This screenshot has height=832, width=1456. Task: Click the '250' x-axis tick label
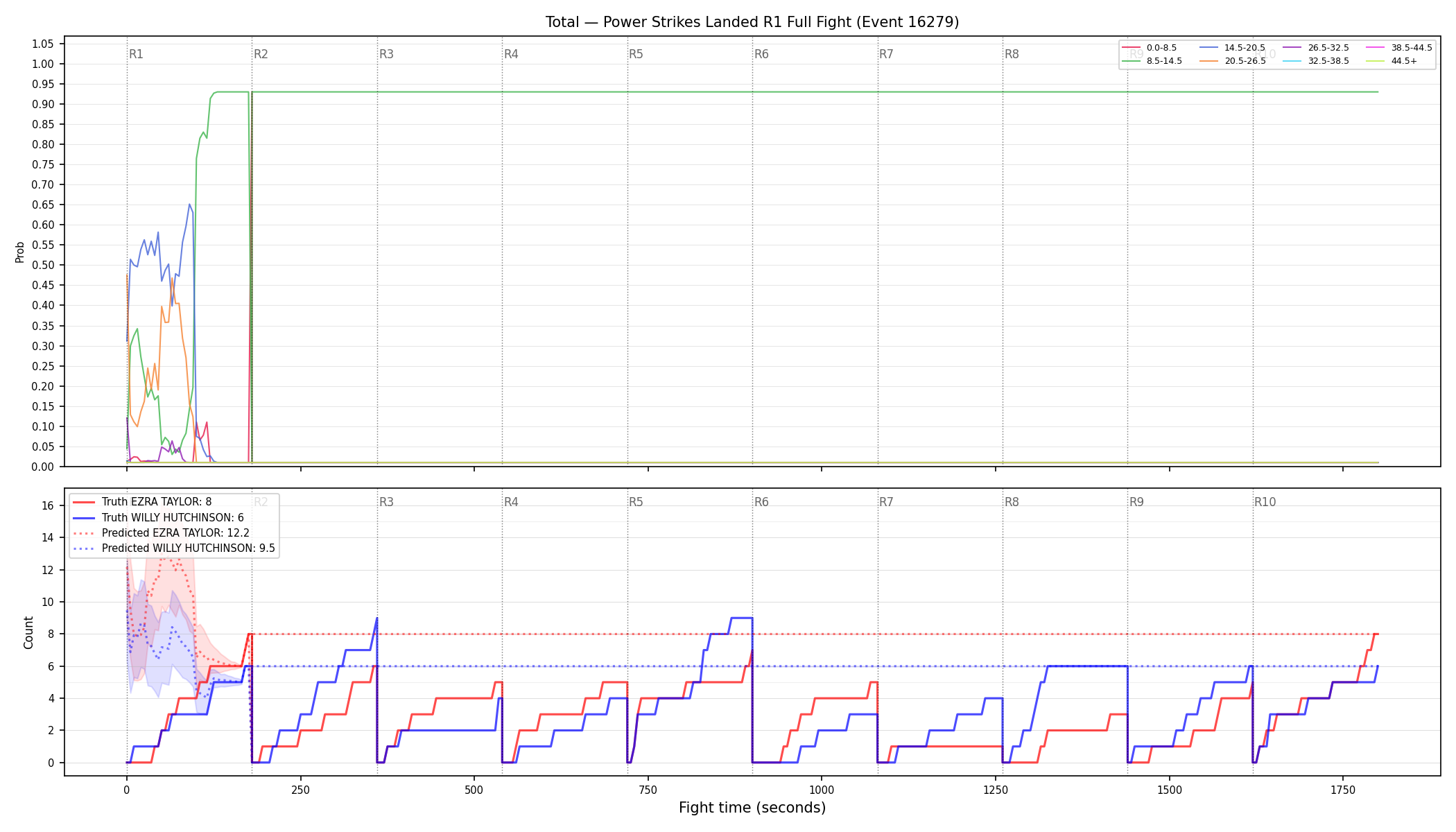pyautogui.click(x=300, y=790)
